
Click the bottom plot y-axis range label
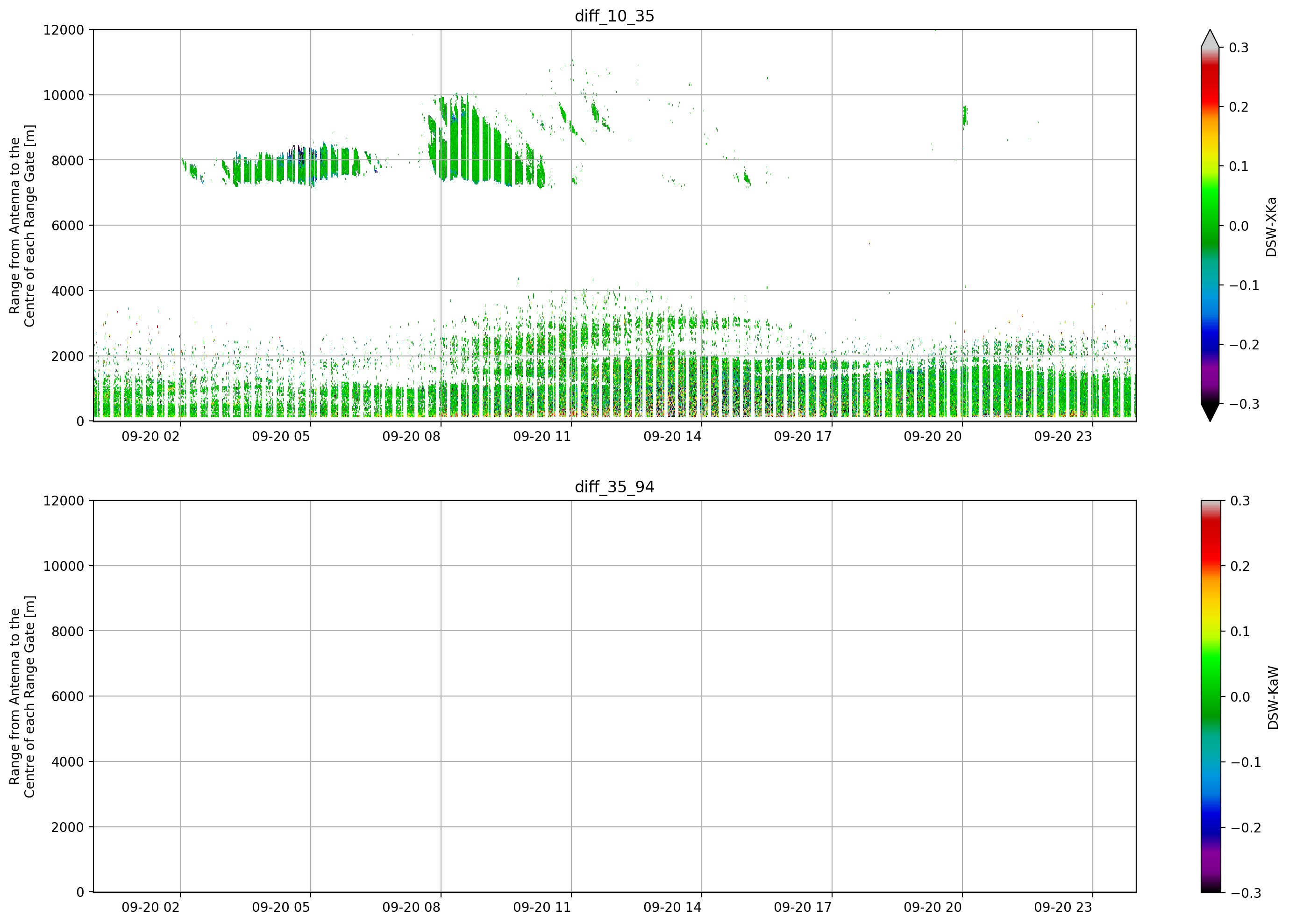(22, 697)
